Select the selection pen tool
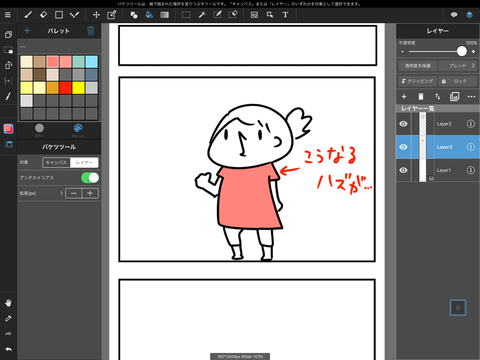The height and width of the screenshot is (360, 480). coord(217,15)
